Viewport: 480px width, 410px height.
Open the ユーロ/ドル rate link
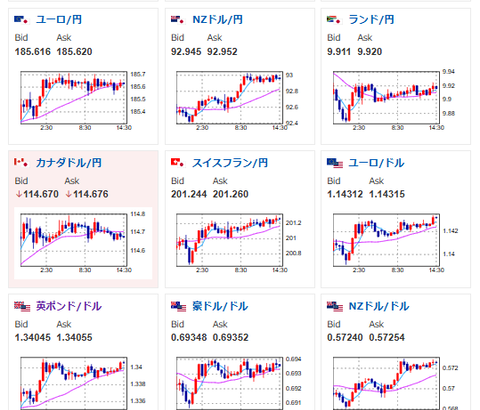[x=376, y=163]
